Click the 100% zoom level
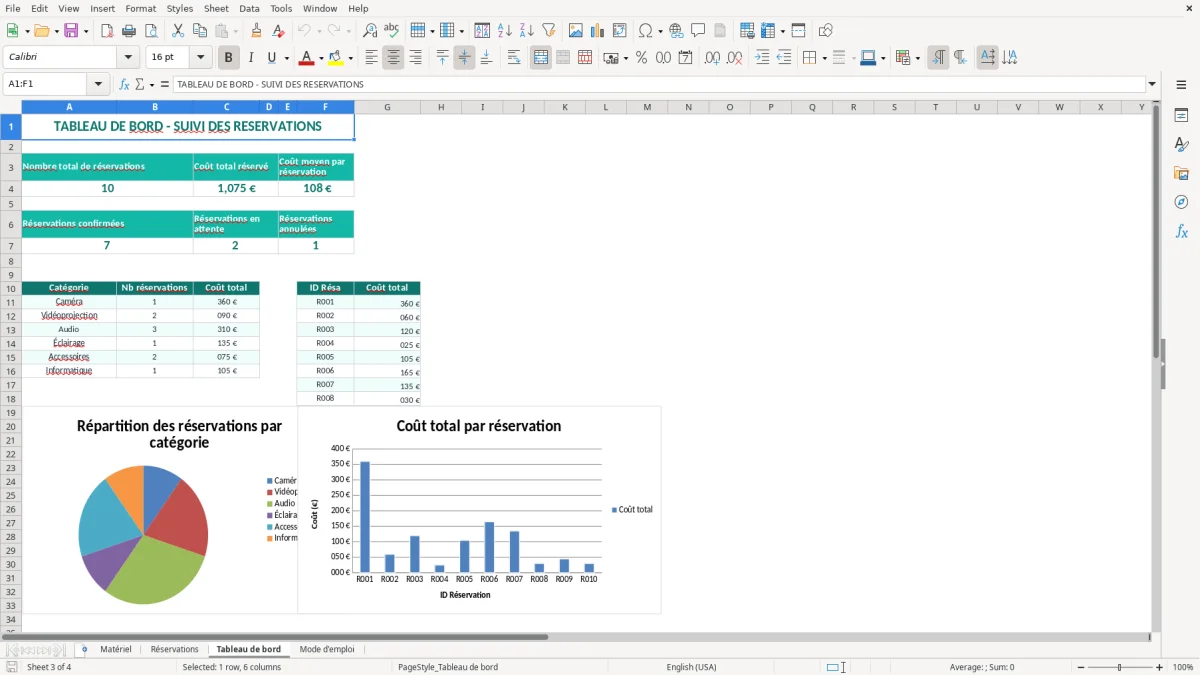The height and width of the screenshot is (675, 1200). 1183,667
